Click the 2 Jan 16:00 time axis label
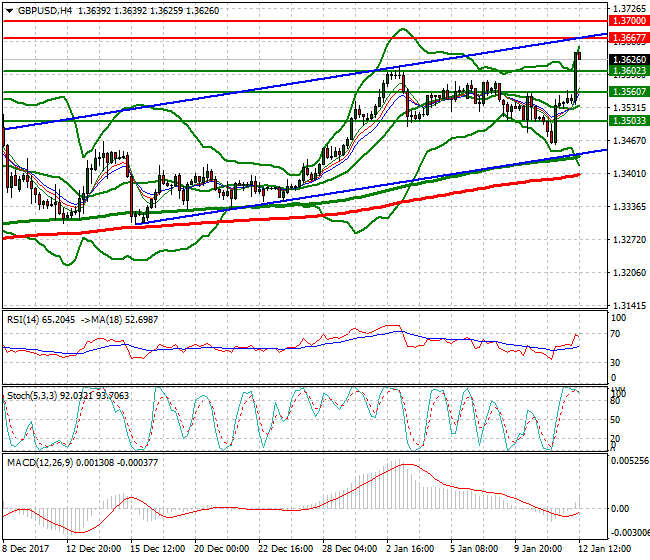Screen dimensions: 650x560 pos(410,548)
